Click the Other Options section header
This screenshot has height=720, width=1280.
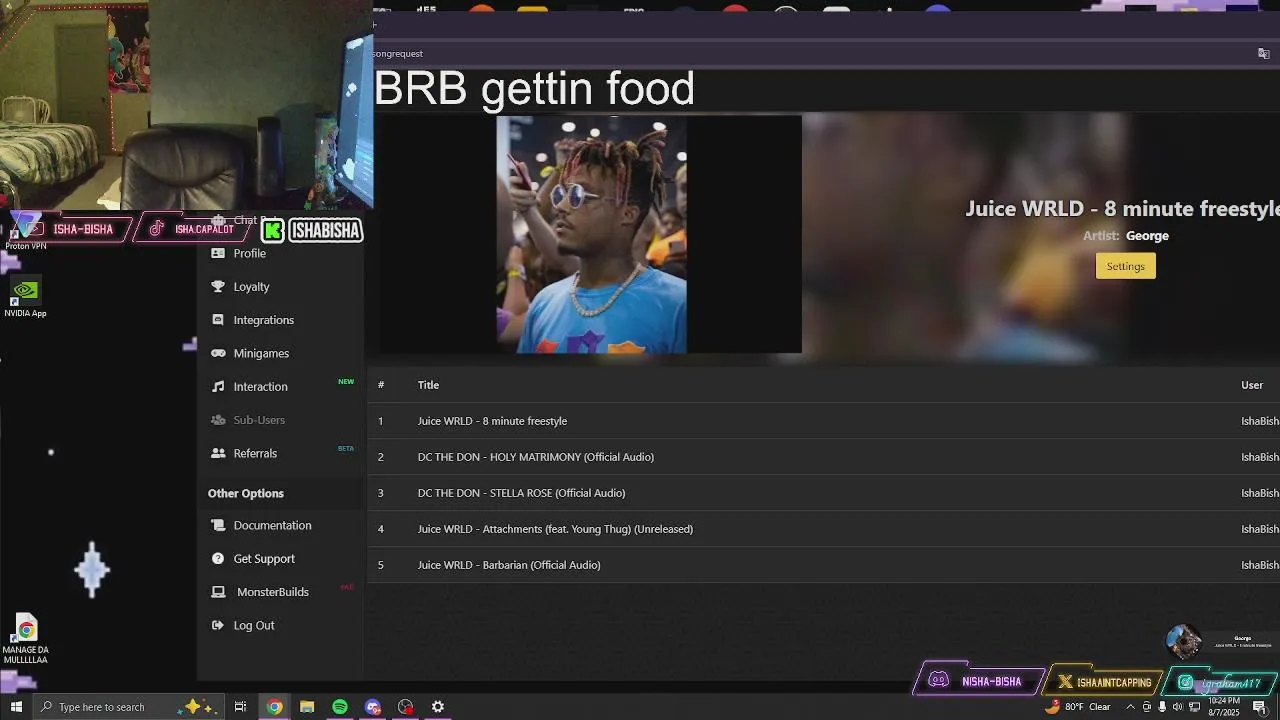(246, 493)
